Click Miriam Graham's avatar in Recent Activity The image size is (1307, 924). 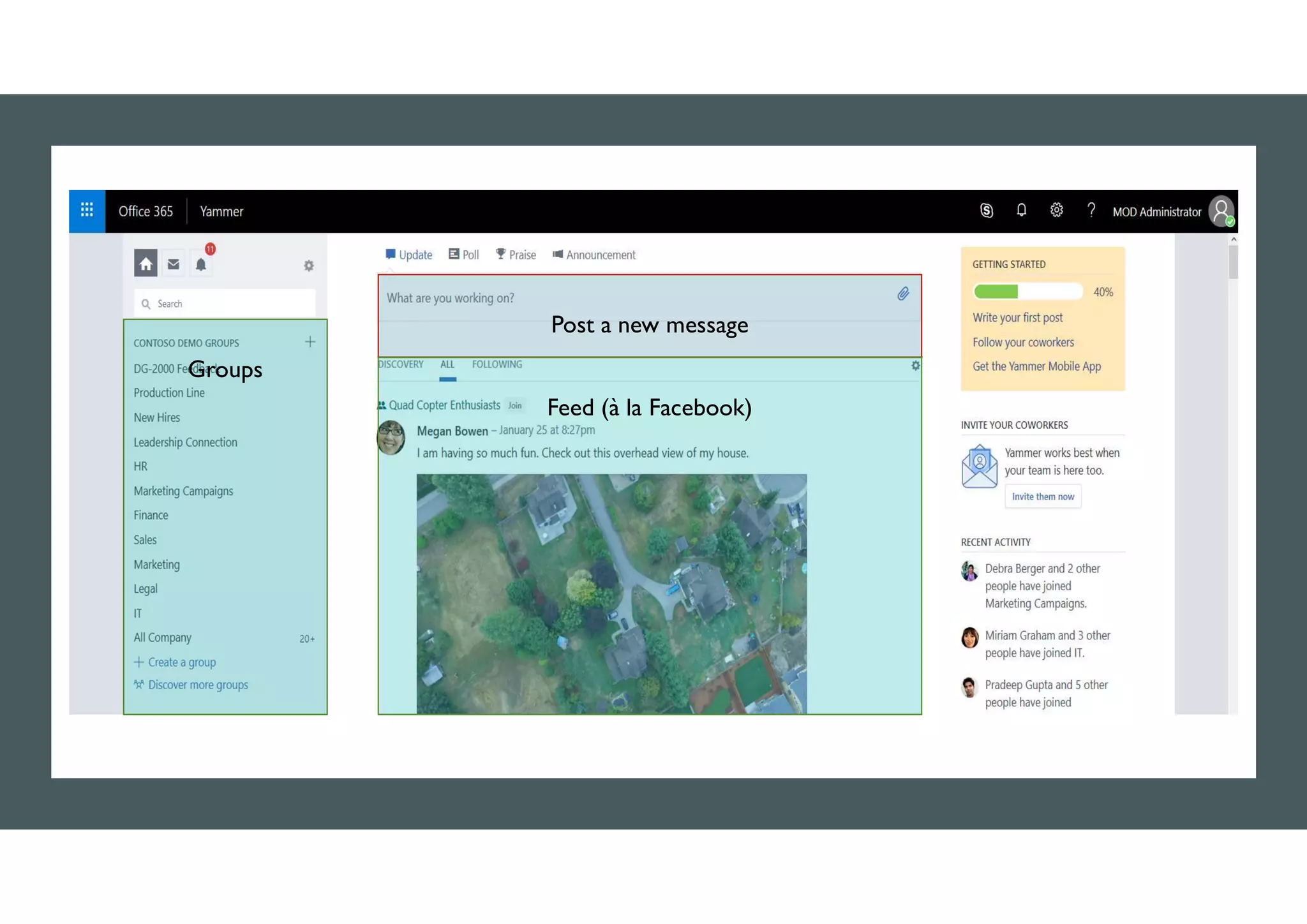click(x=969, y=637)
